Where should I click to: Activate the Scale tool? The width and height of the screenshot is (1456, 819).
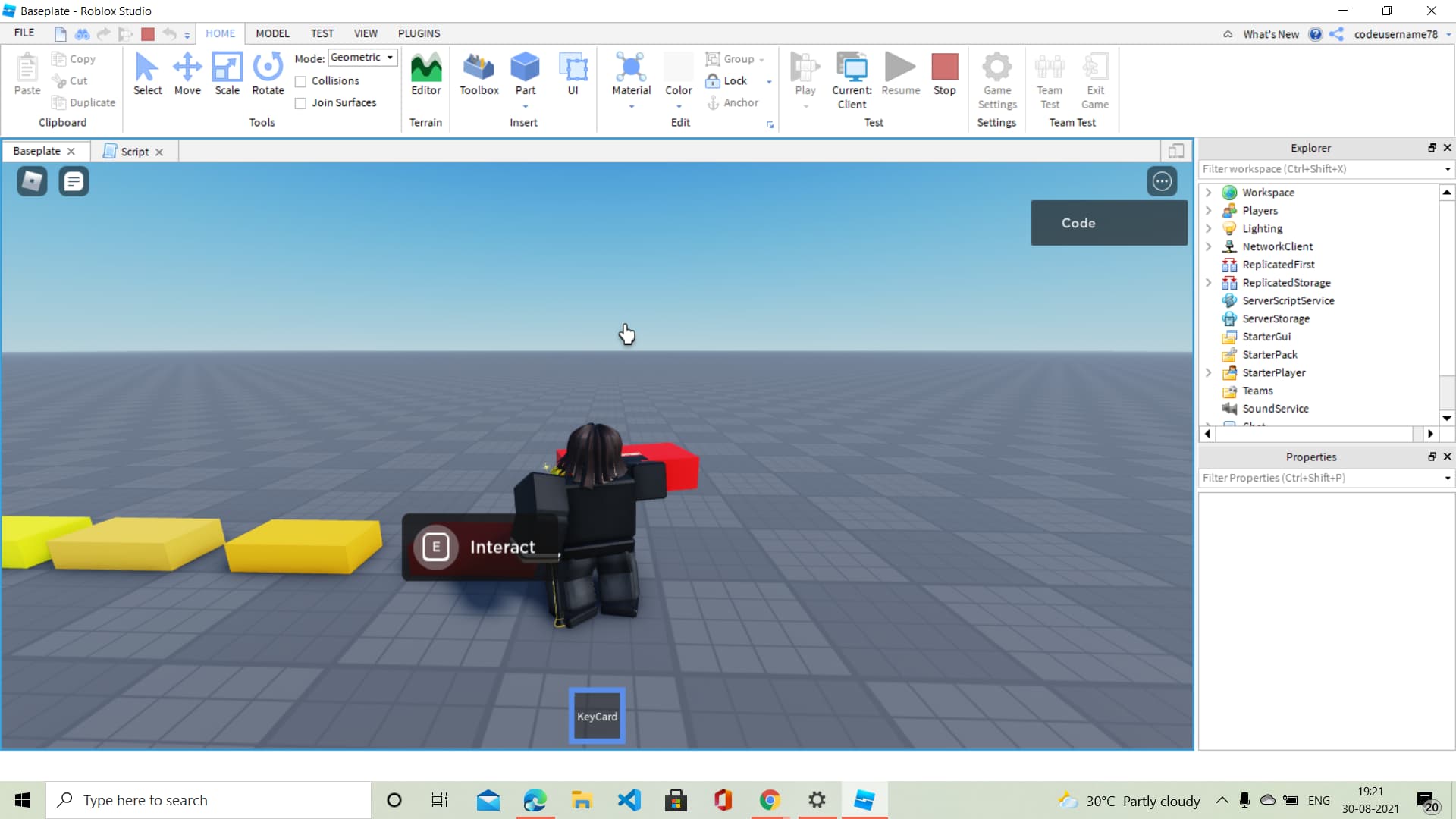(x=227, y=74)
